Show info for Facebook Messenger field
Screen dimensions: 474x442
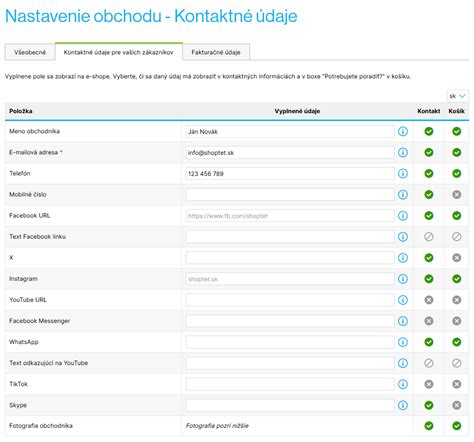pyautogui.click(x=403, y=321)
